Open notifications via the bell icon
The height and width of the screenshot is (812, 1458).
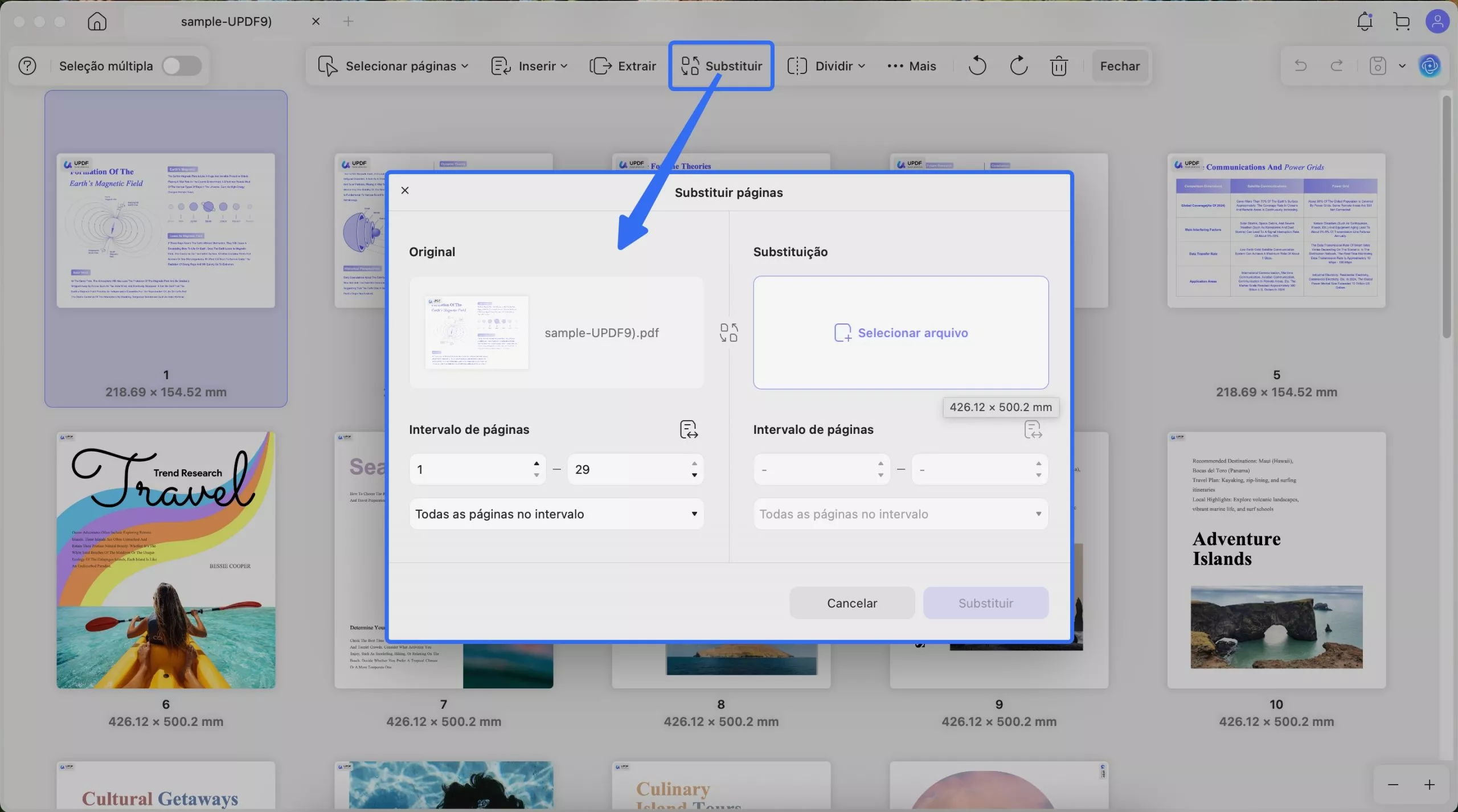(x=1364, y=21)
